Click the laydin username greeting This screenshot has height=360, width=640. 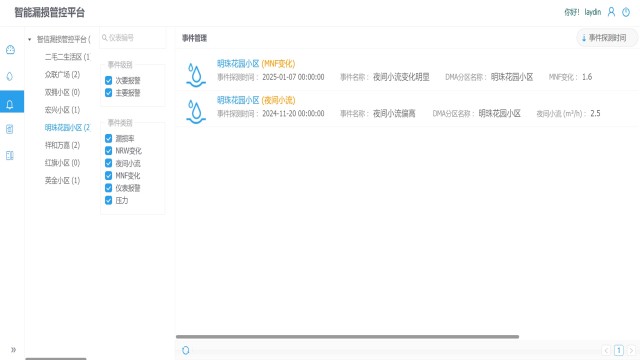(582, 12)
